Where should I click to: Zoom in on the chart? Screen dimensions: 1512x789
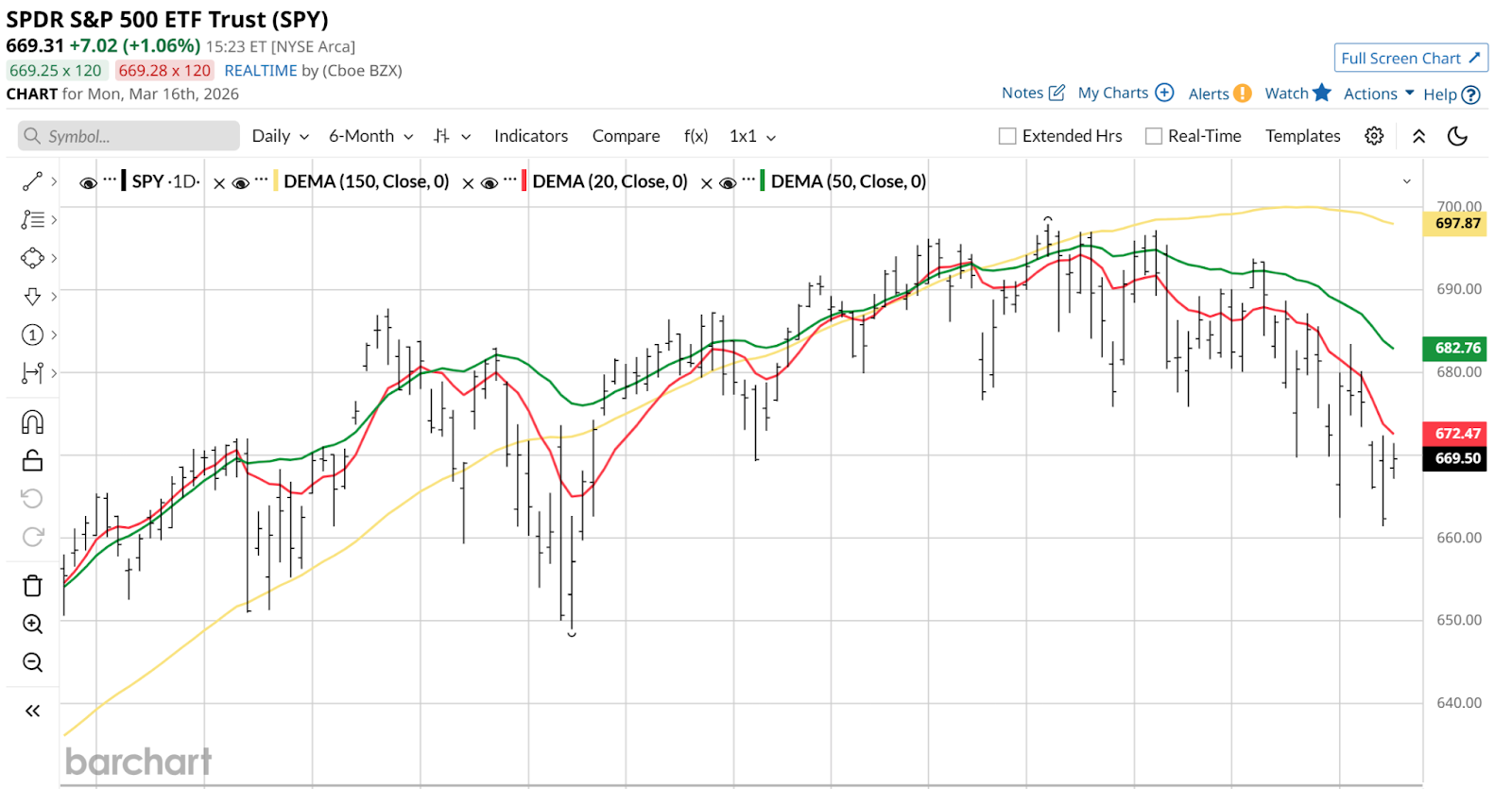pyautogui.click(x=32, y=624)
